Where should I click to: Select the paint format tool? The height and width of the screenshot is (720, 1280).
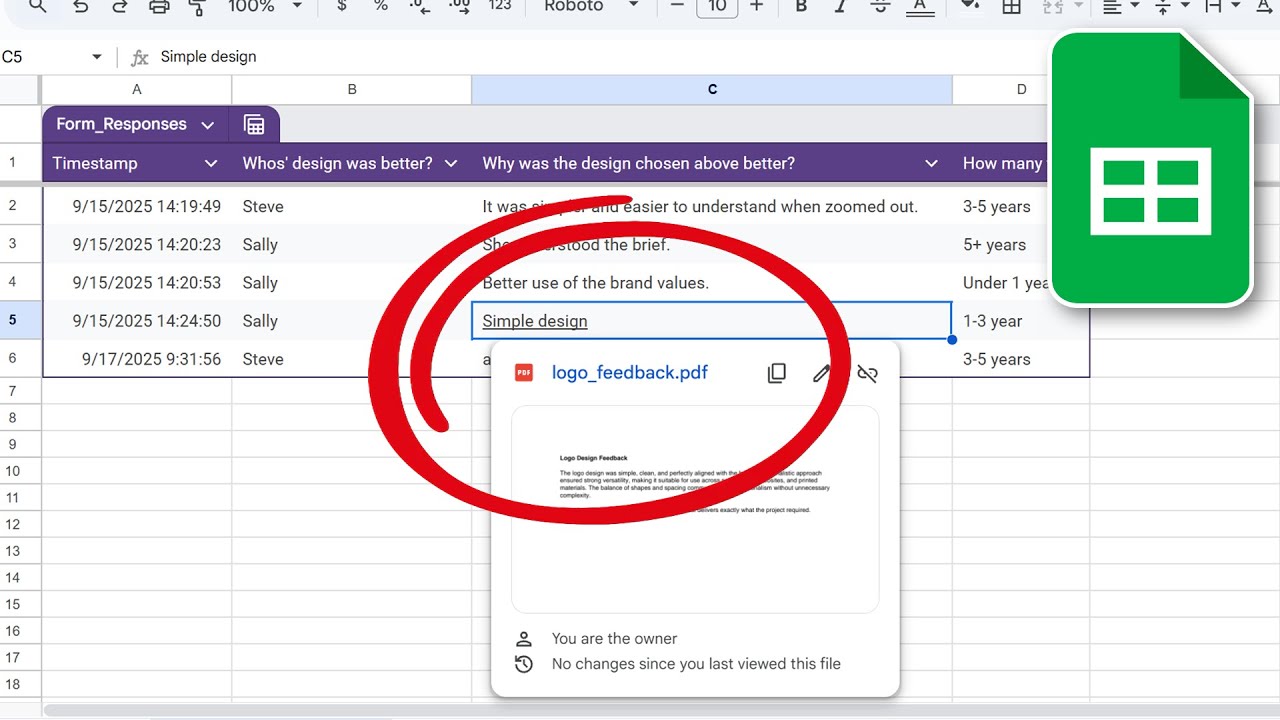197,6
